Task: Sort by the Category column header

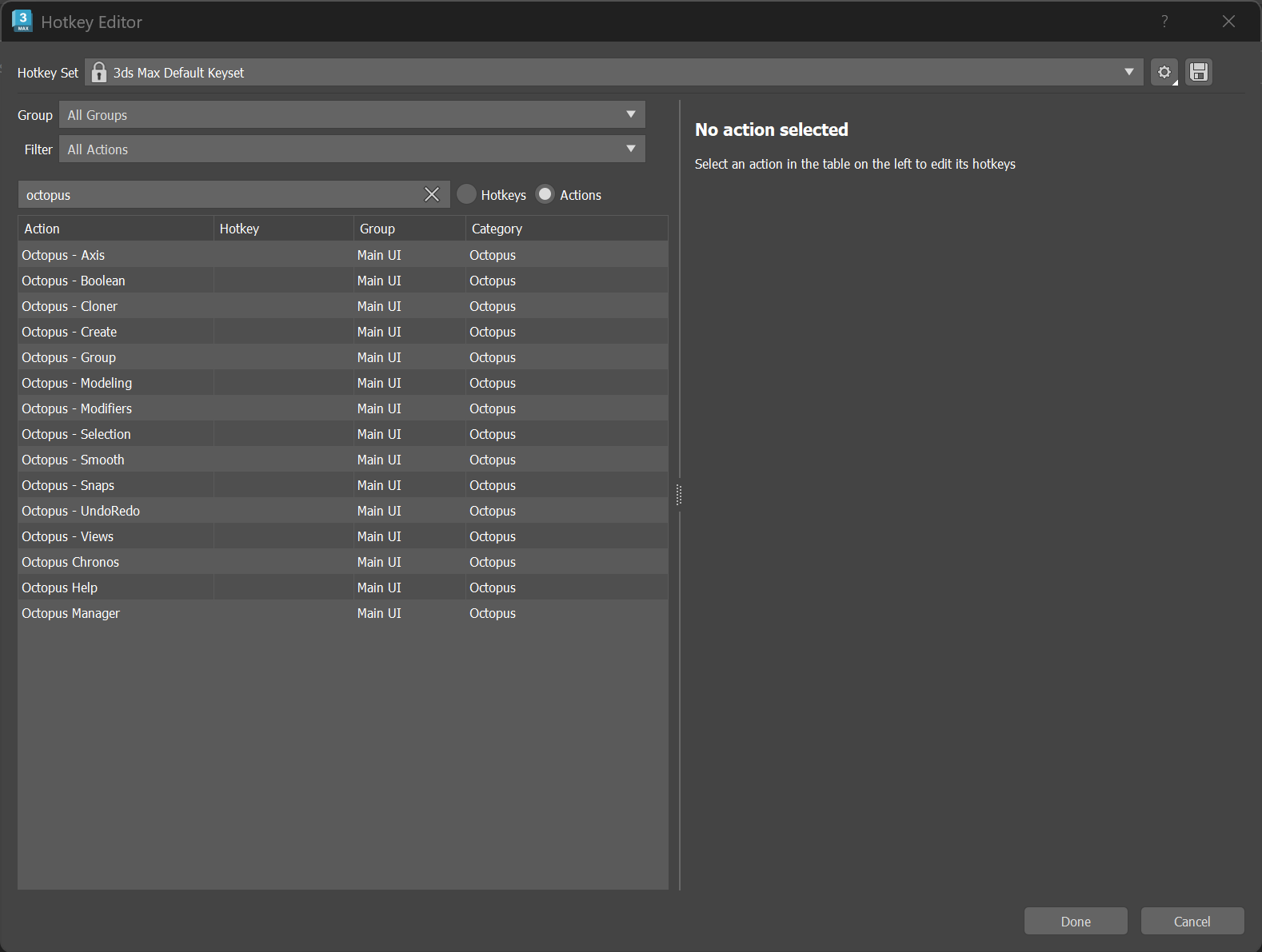Action: (x=567, y=229)
